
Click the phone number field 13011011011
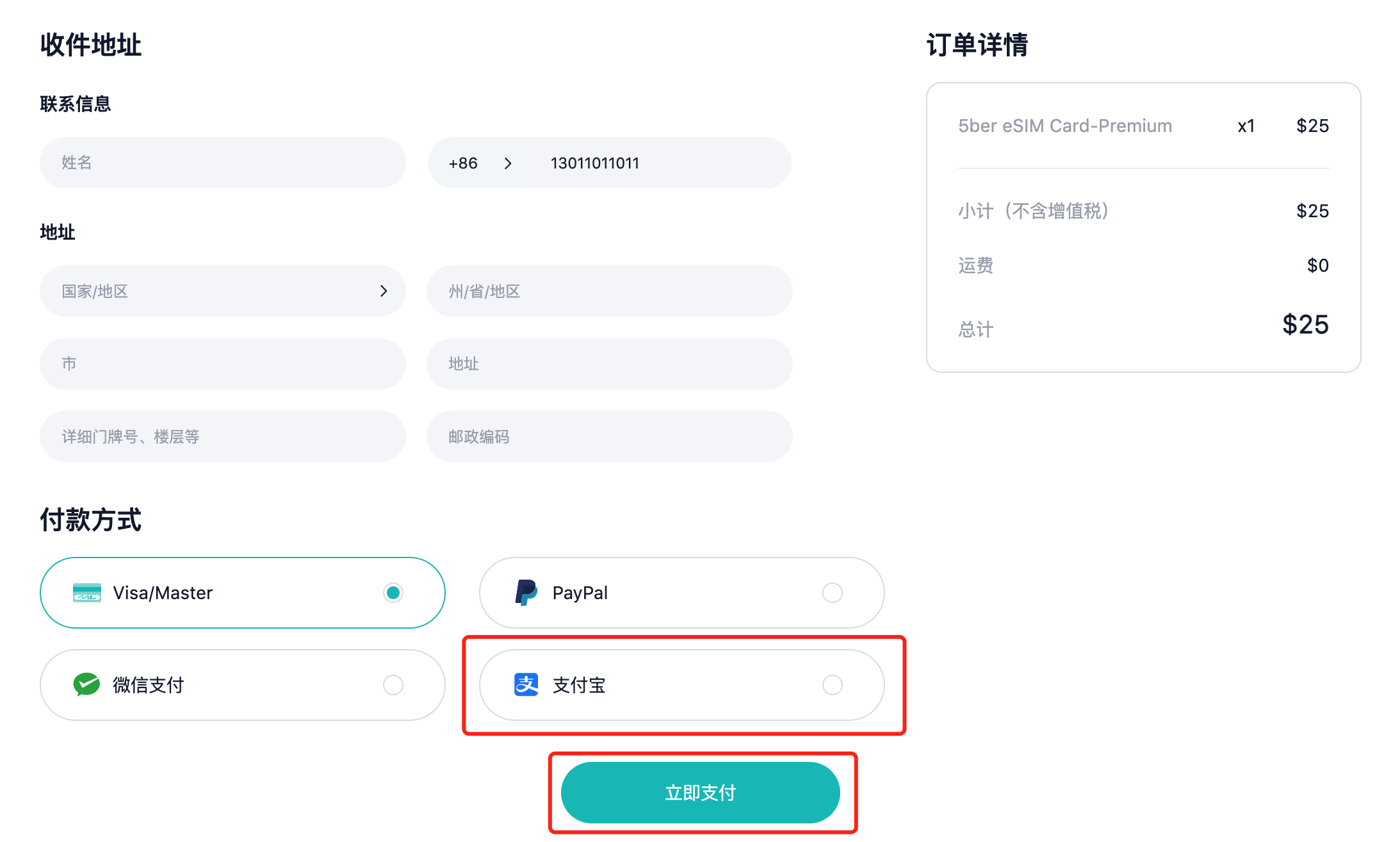pos(653,163)
